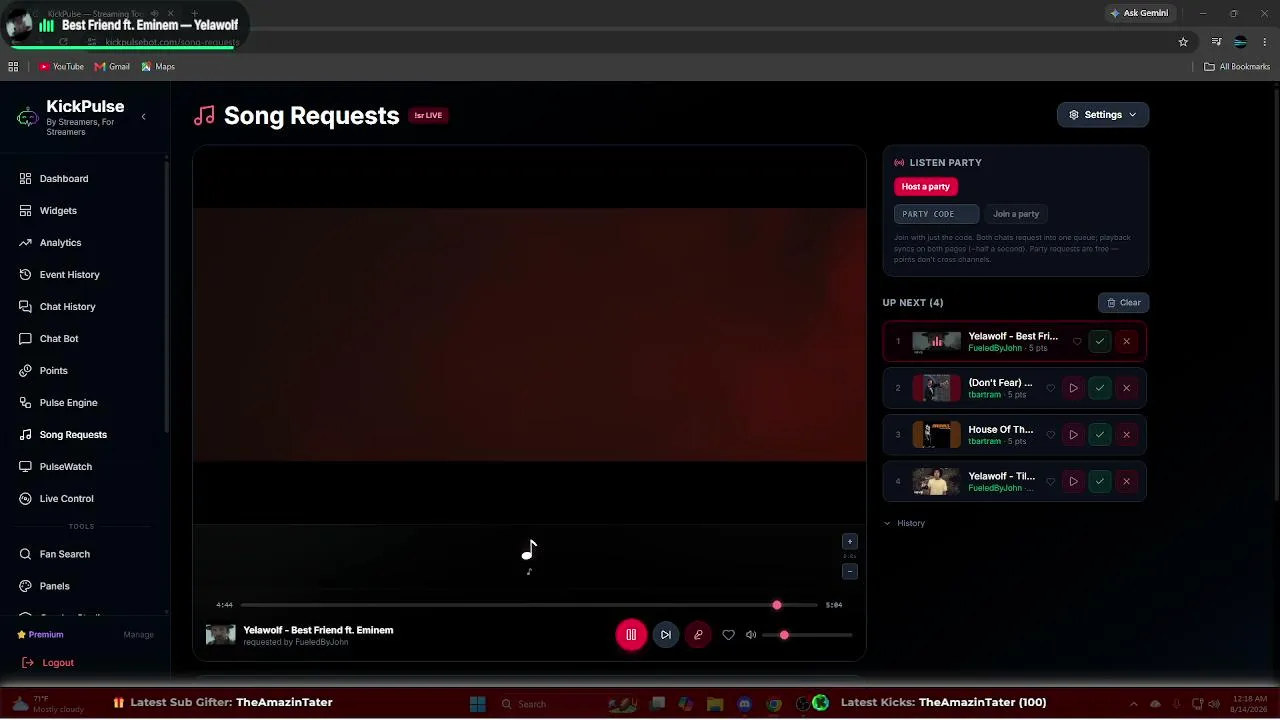1280x720 pixels.
Task: Collapse the KickPulse sidebar with the chevron
Action: point(143,117)
